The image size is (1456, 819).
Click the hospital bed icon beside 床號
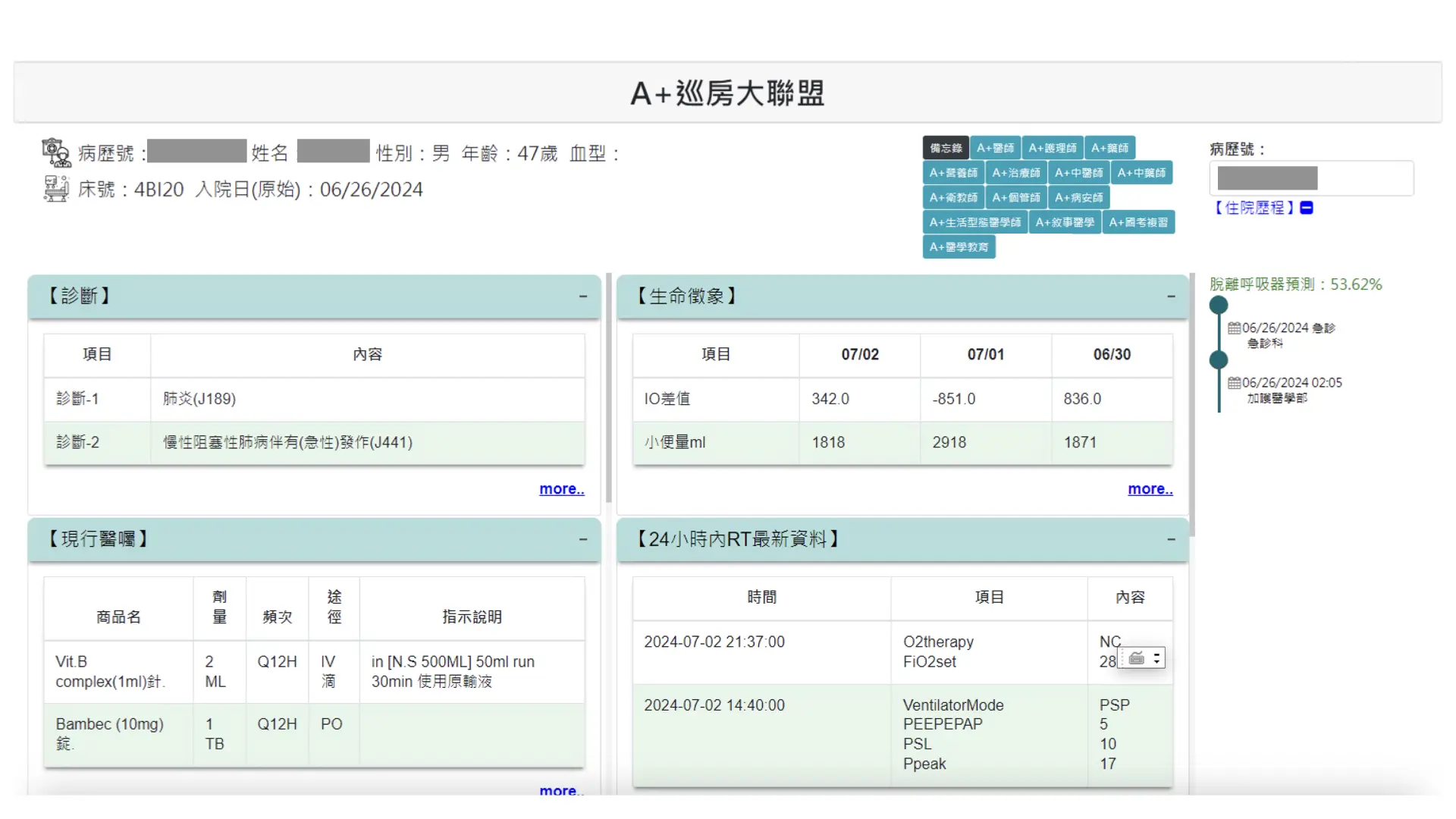click(55, 189)
